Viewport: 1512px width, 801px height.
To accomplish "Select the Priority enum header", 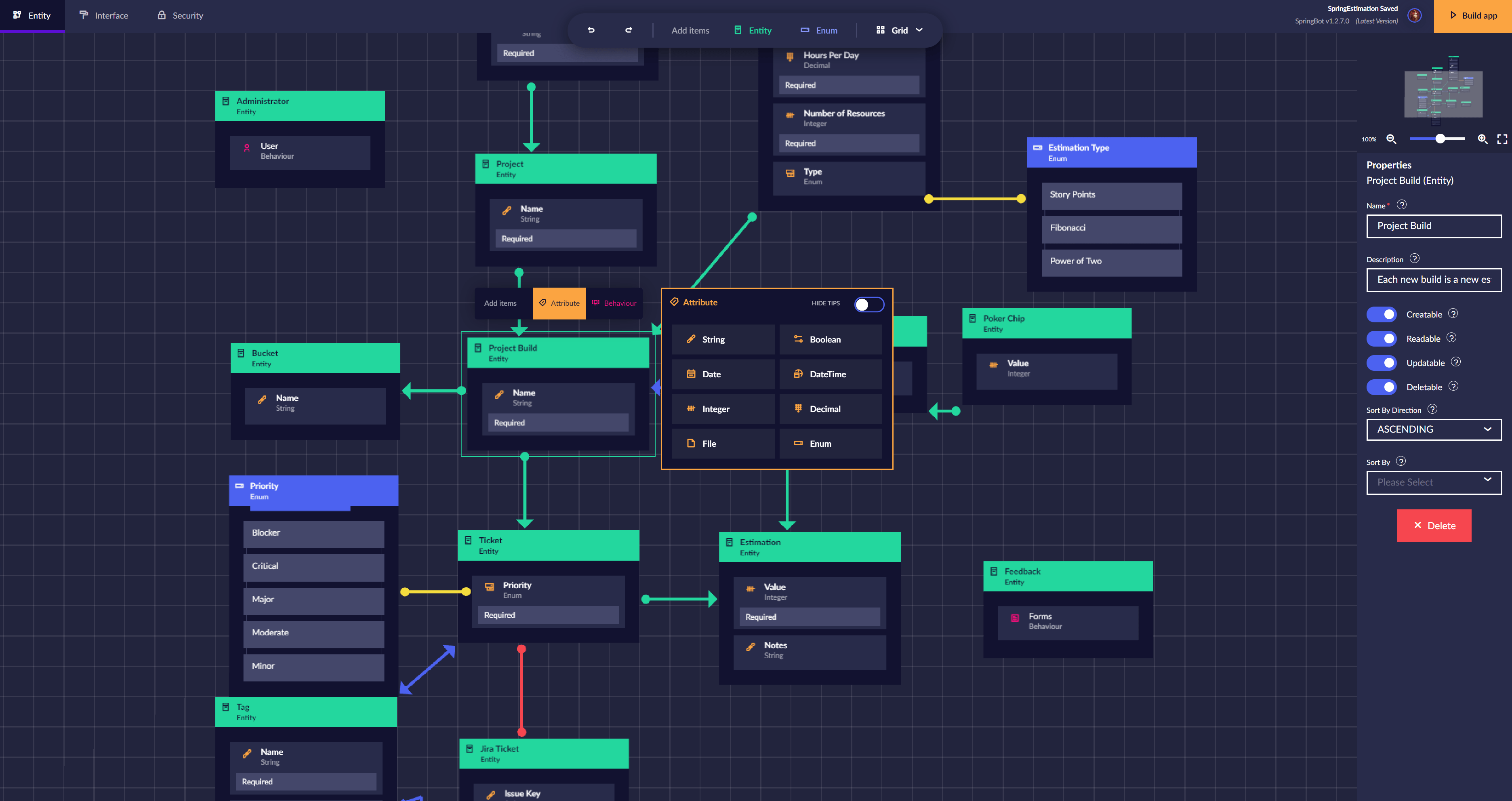I will click(x=313, y=490).
